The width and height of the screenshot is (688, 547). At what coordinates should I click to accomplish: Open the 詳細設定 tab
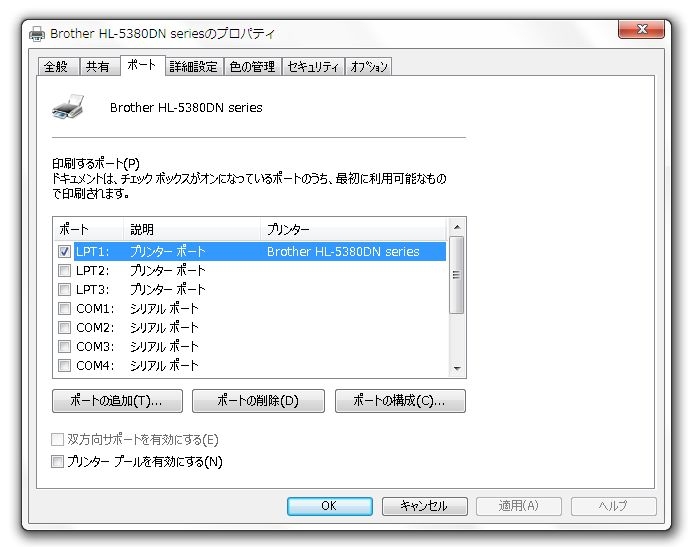pos(194,67)
